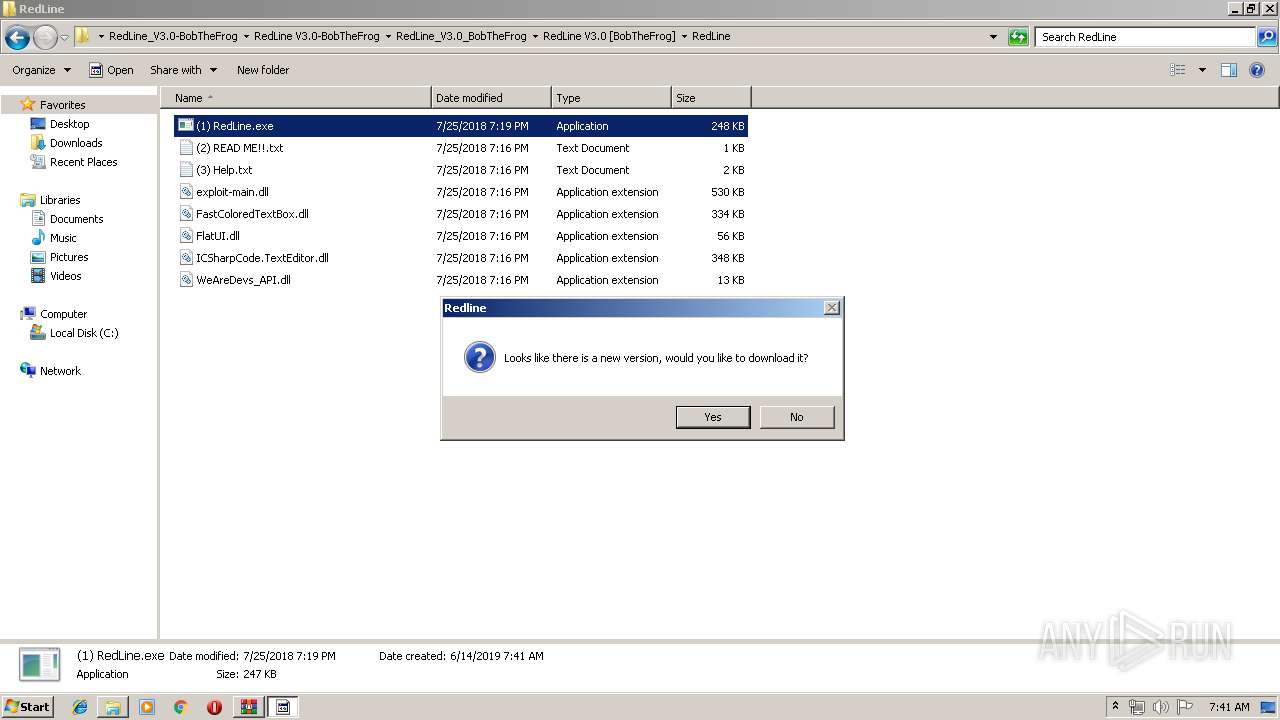Select FastColoredTextBox.dll file
The image size is (1280, 720).
(x=461, y=214)
